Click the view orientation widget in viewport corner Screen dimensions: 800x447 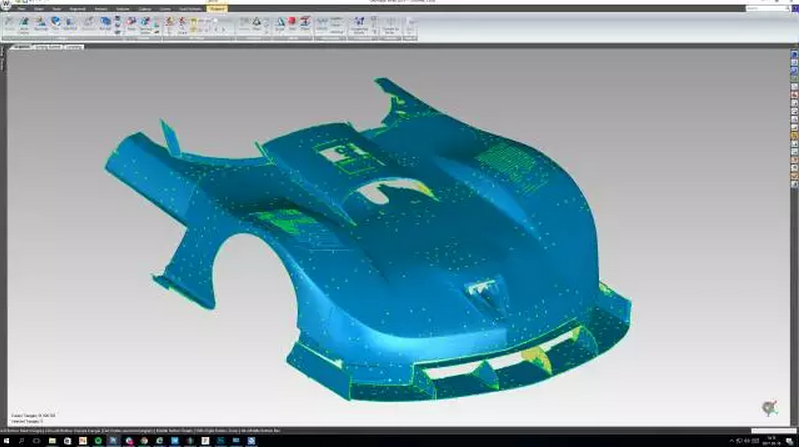tap(769, 408)
